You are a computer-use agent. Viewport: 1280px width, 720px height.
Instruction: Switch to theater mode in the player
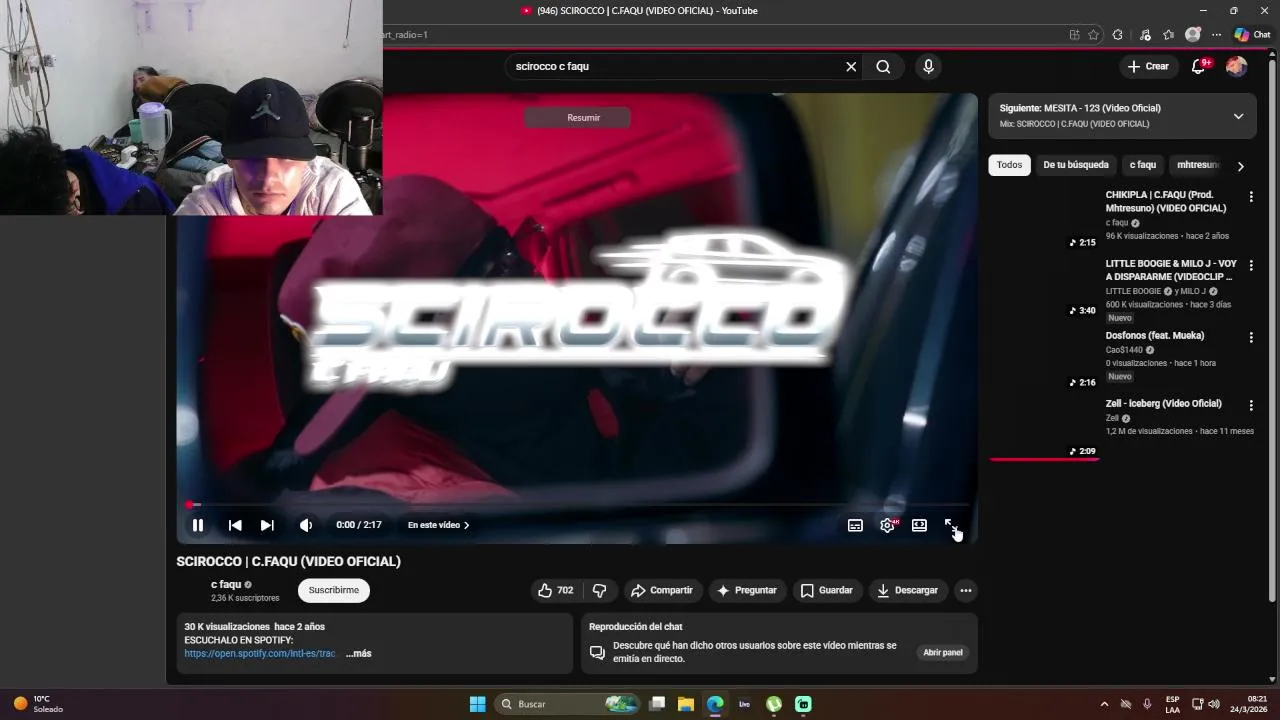(919, 525)
